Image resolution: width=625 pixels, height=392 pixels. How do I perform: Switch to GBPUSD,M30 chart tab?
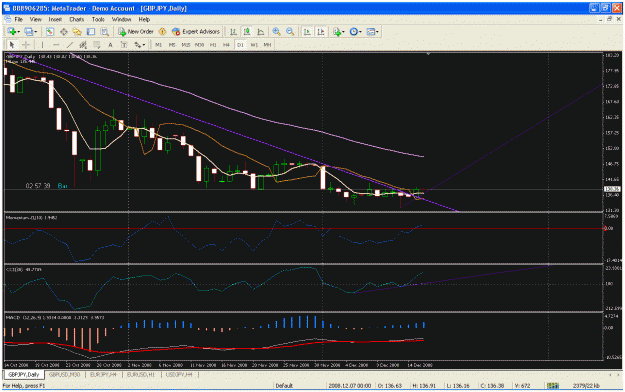click(65, 374)
